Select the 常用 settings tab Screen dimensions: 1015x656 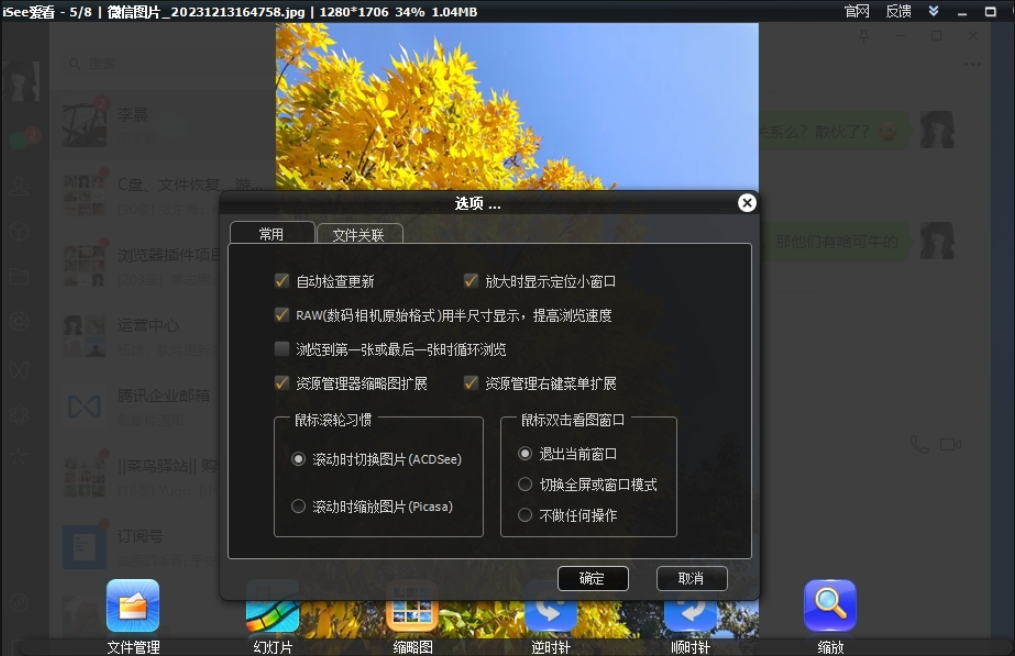tap(273, 232)
